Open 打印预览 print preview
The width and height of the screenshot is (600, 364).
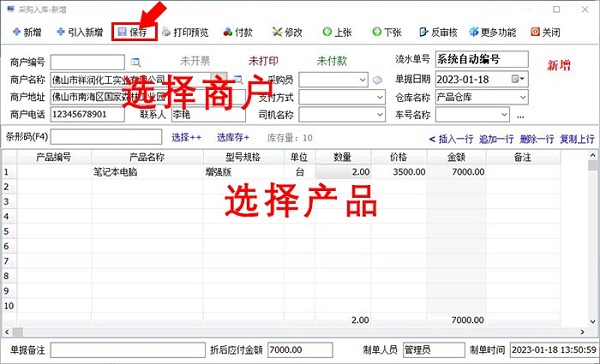pos(185,32)
